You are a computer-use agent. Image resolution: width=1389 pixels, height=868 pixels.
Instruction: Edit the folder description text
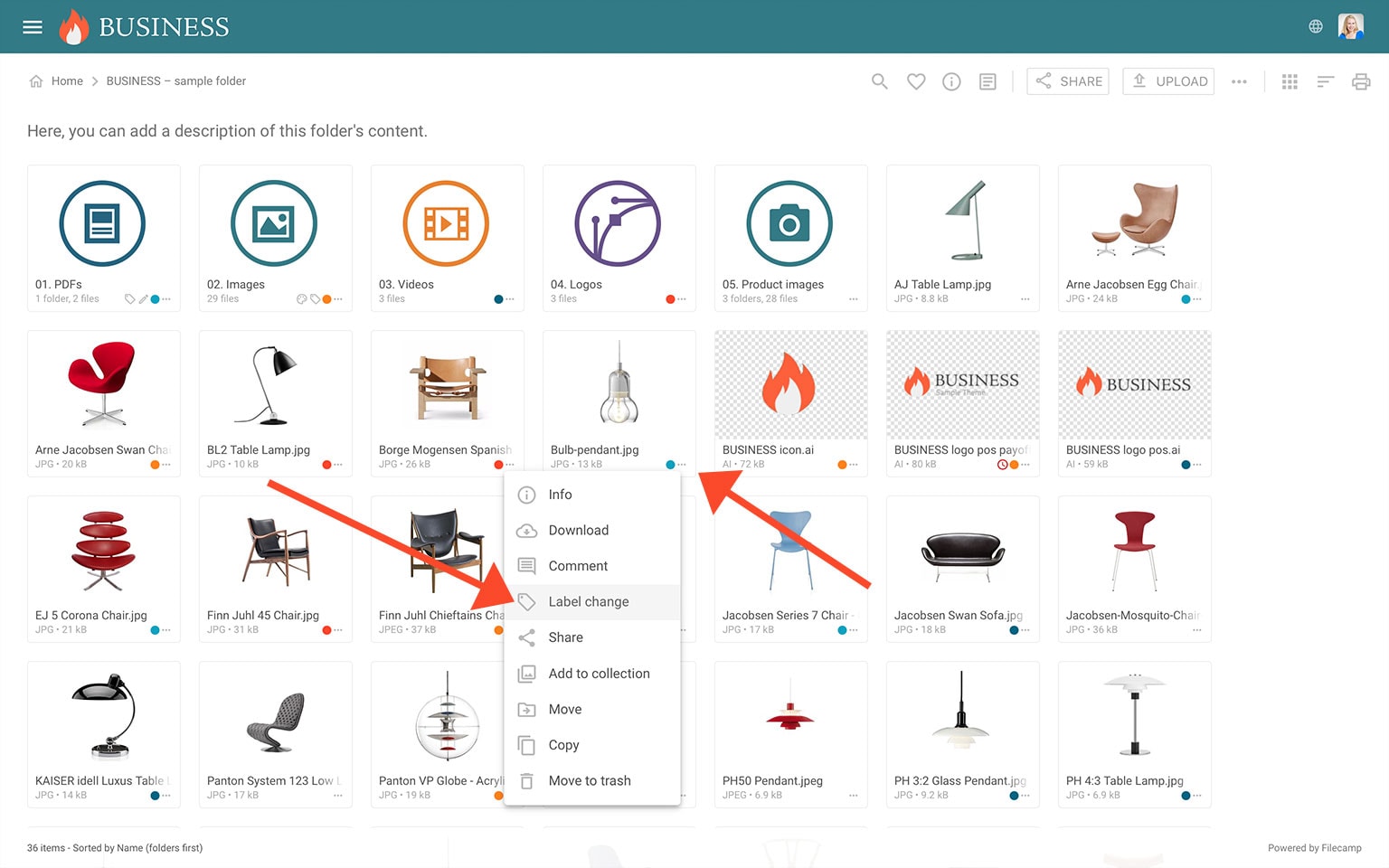coord(227,131)
